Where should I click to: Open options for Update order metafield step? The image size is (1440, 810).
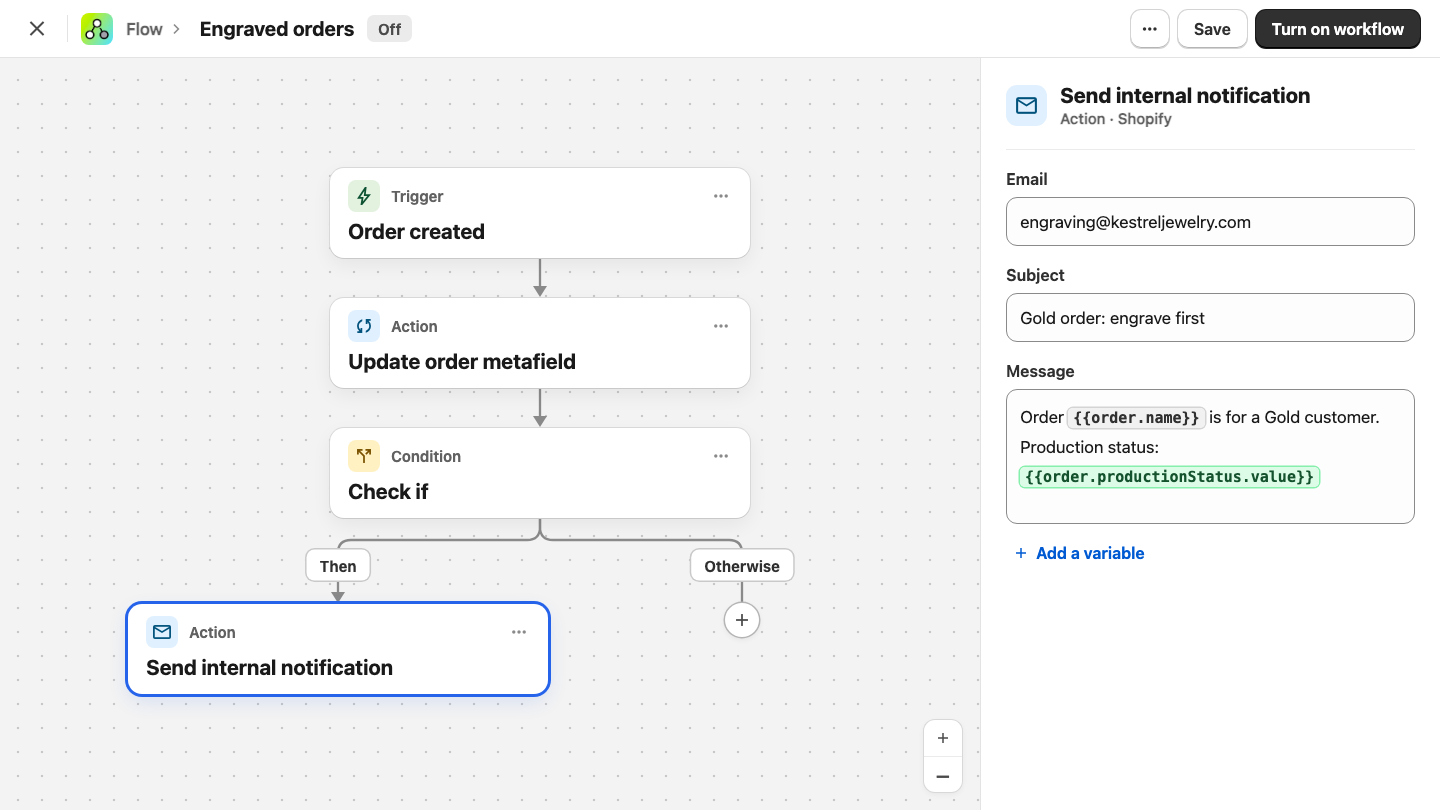point(721,326)
